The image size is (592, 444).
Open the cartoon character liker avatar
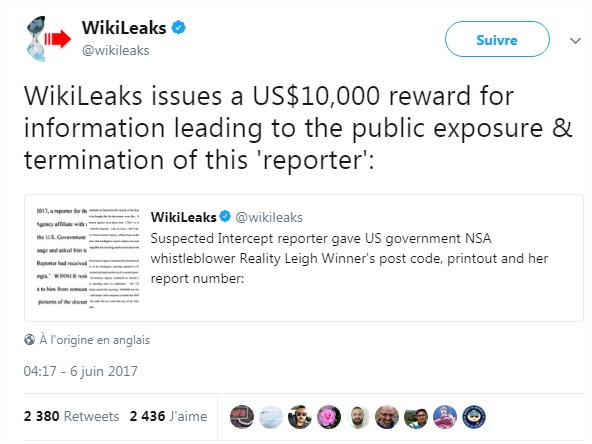445,417
